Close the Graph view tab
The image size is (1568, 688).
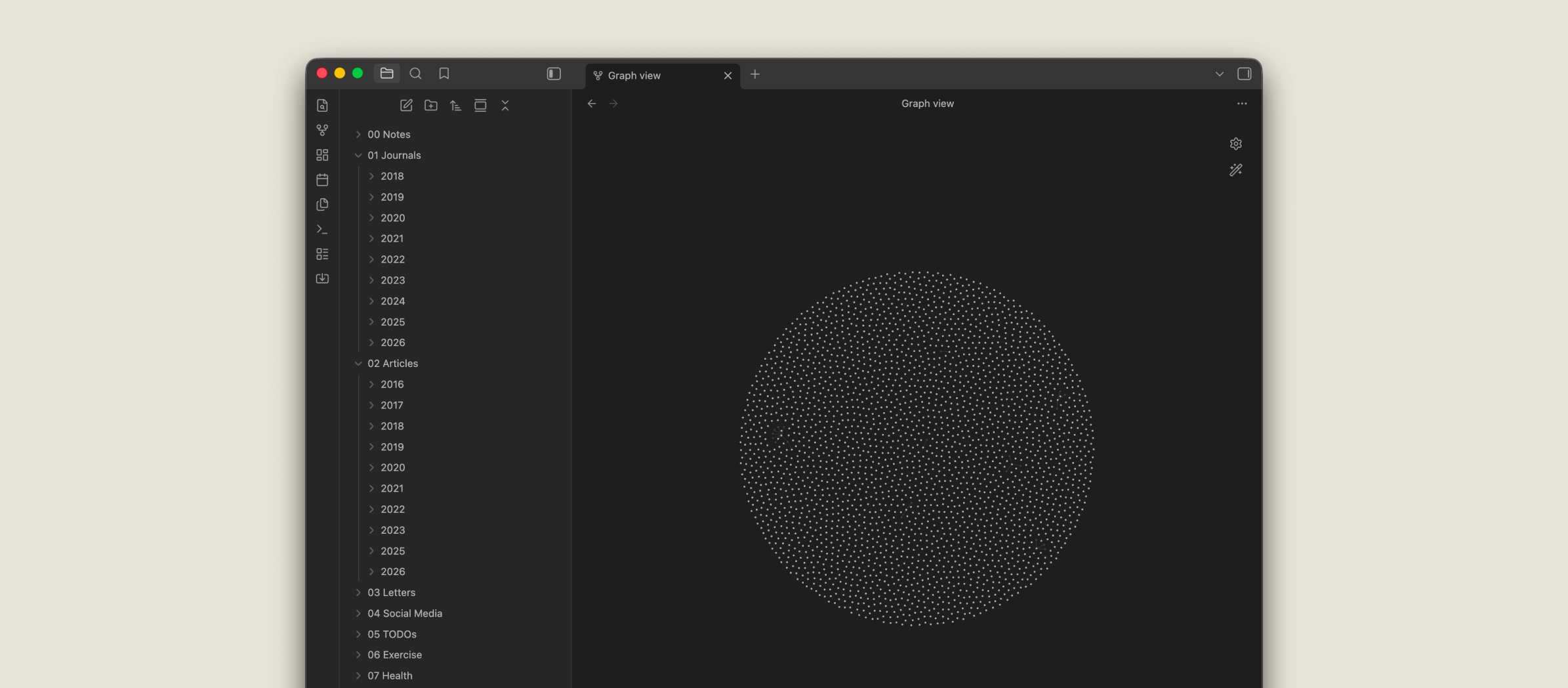(728, 75)
